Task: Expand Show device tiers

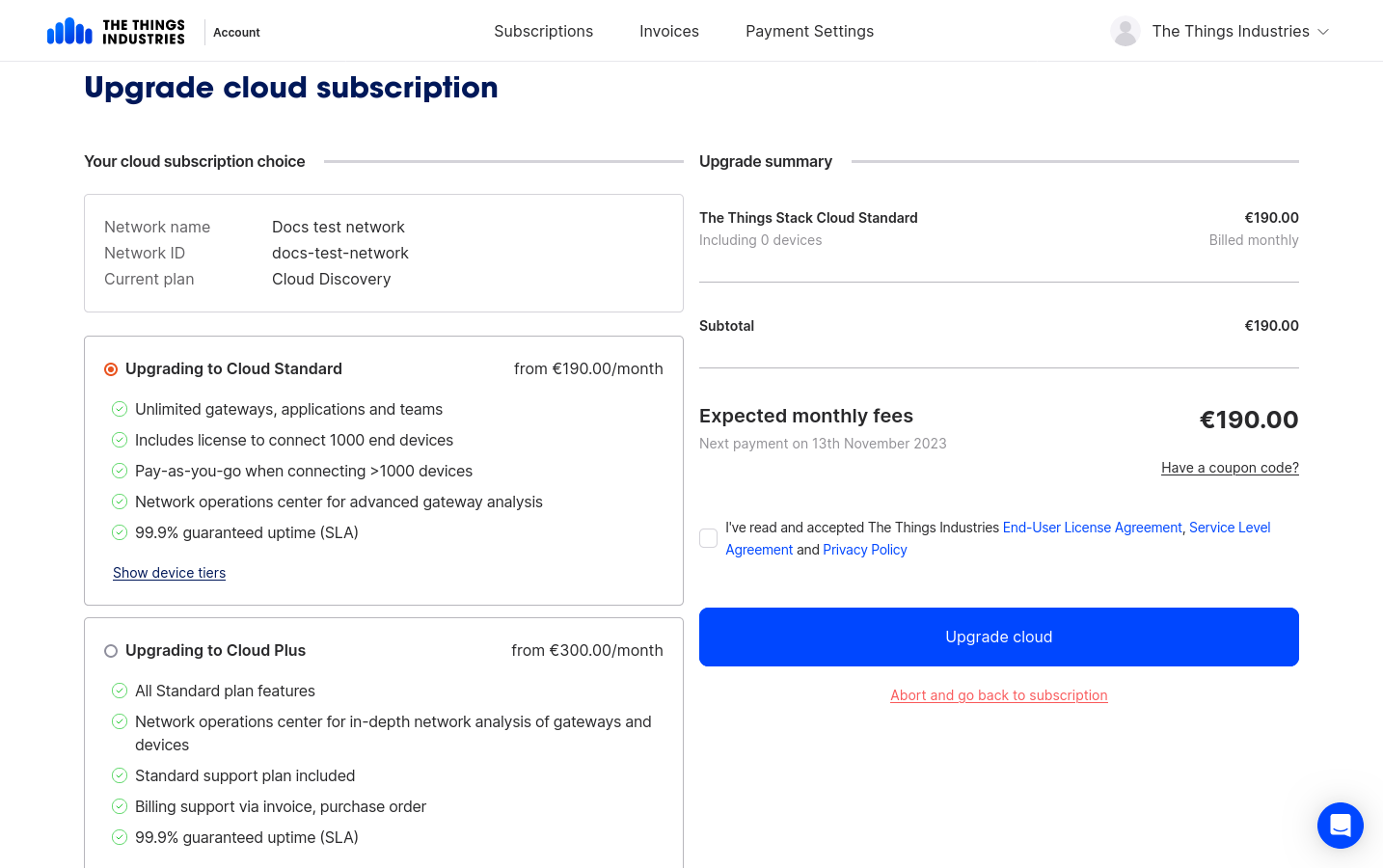Action: pos(169,573)
